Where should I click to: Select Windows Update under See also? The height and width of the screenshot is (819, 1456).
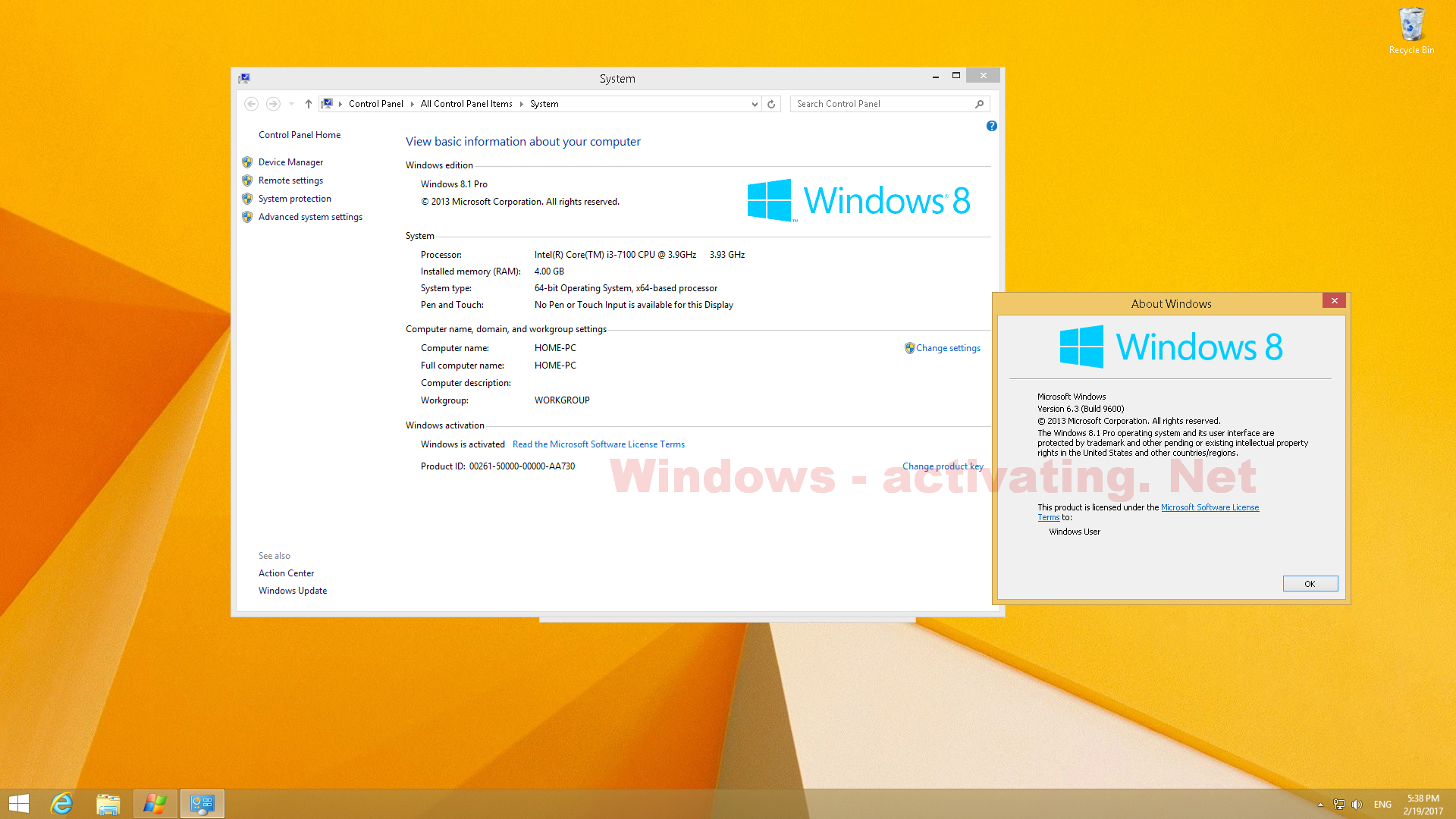pos(293,590)
